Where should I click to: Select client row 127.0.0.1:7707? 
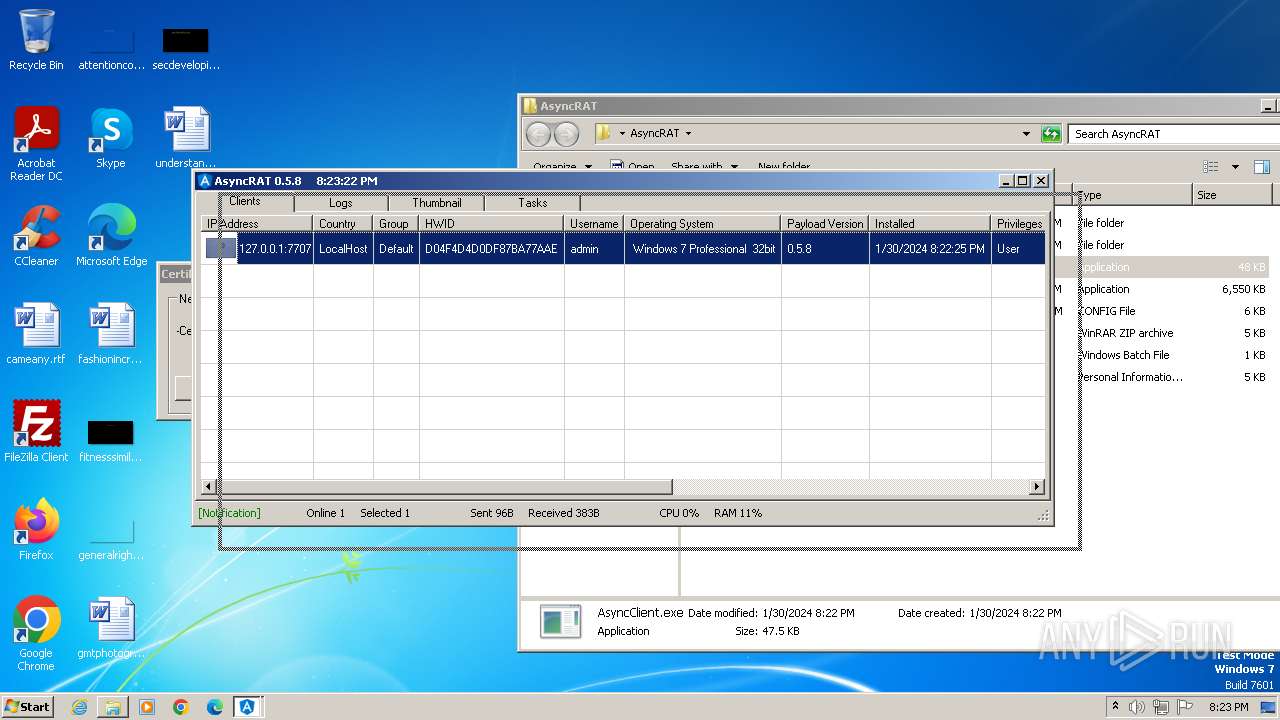[x=624, y=249]
